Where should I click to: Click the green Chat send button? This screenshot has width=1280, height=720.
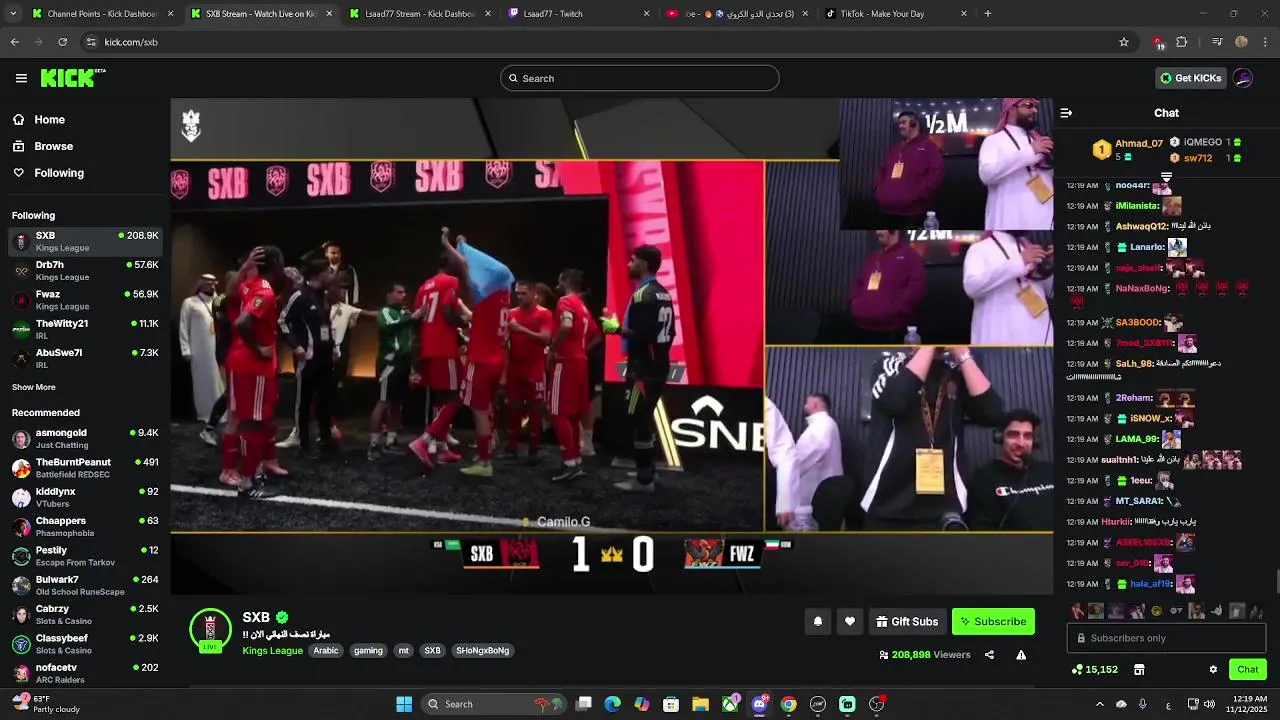tap(1247, 669)
